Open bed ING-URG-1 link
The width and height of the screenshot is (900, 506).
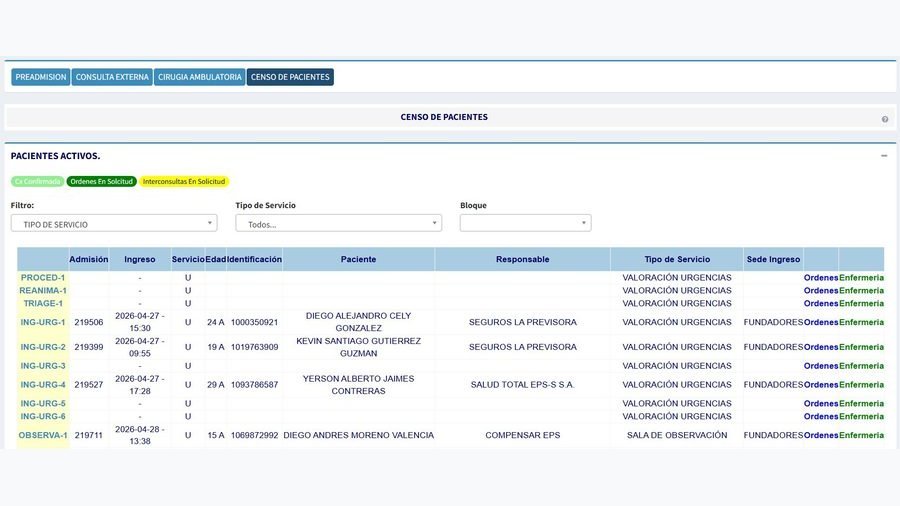coord(43,322)
